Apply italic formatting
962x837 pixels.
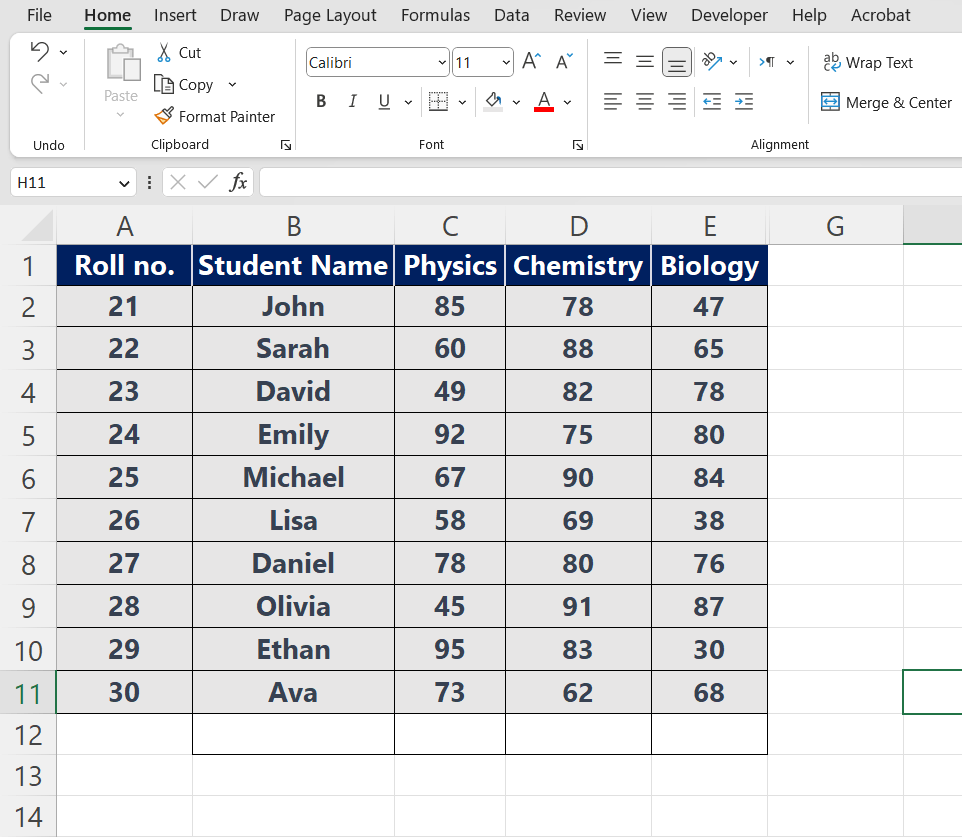coord(351,101)
